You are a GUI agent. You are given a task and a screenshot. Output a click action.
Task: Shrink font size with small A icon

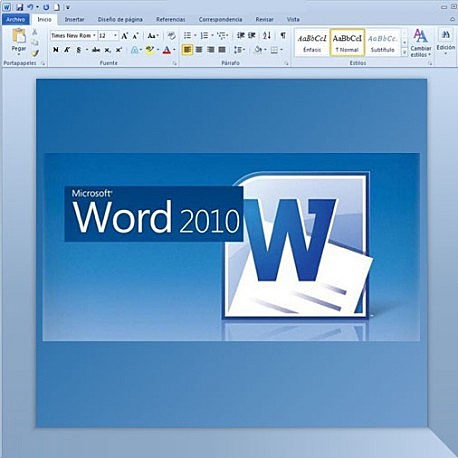135,36
